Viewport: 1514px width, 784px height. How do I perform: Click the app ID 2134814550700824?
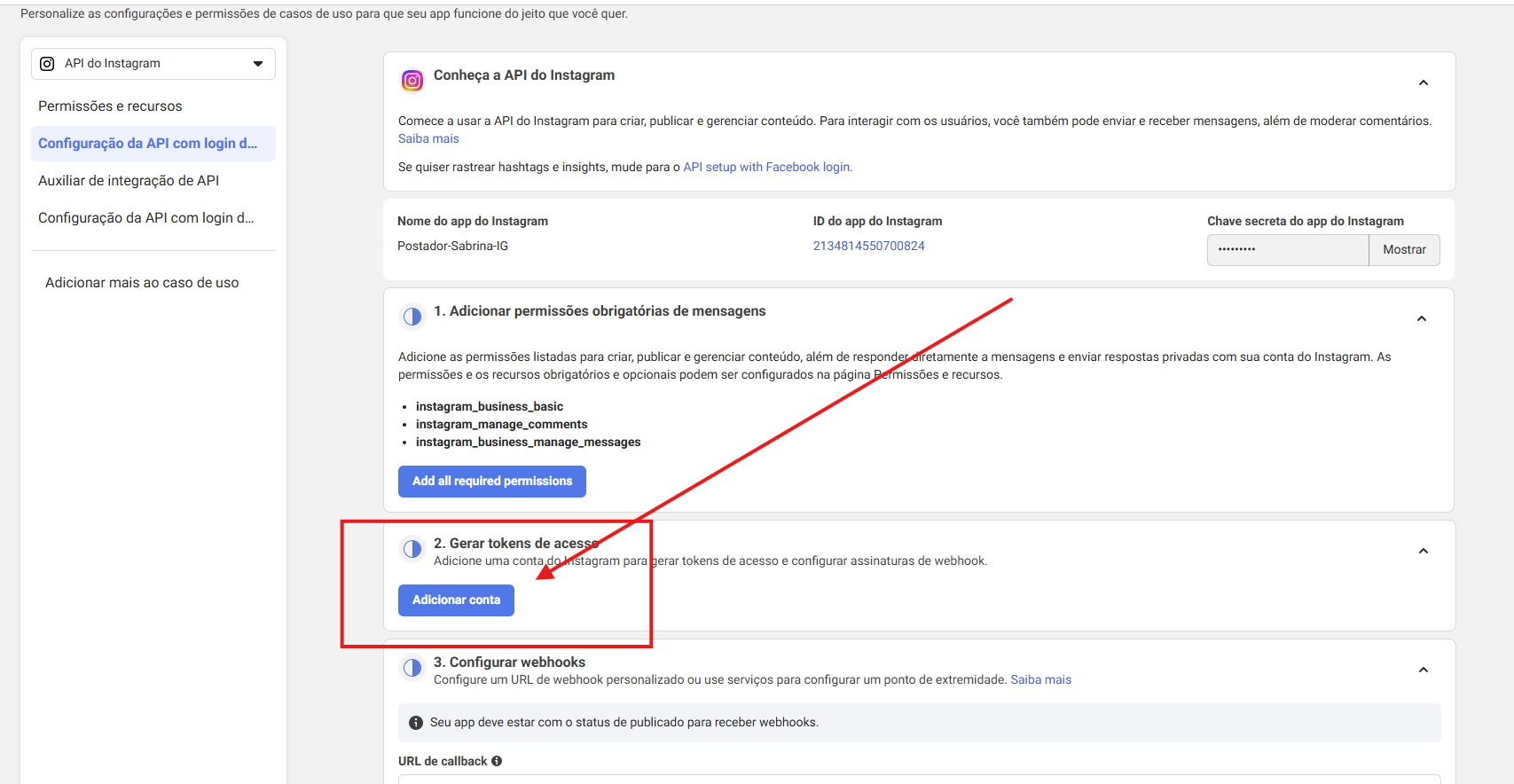[868, 246]
